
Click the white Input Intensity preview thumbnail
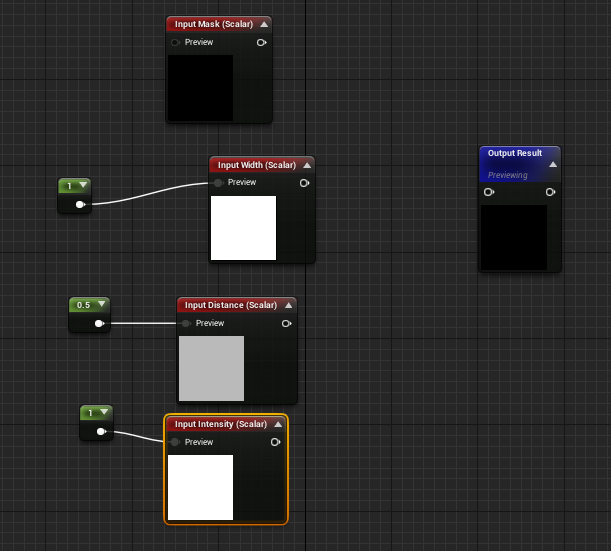click(x=200, y=487)
